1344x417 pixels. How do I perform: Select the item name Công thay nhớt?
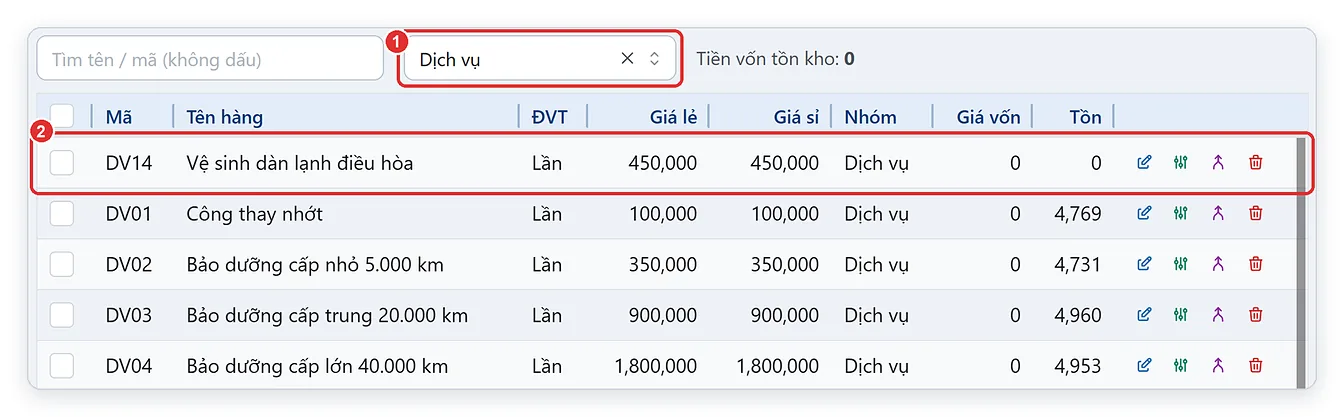coord(254,213)
